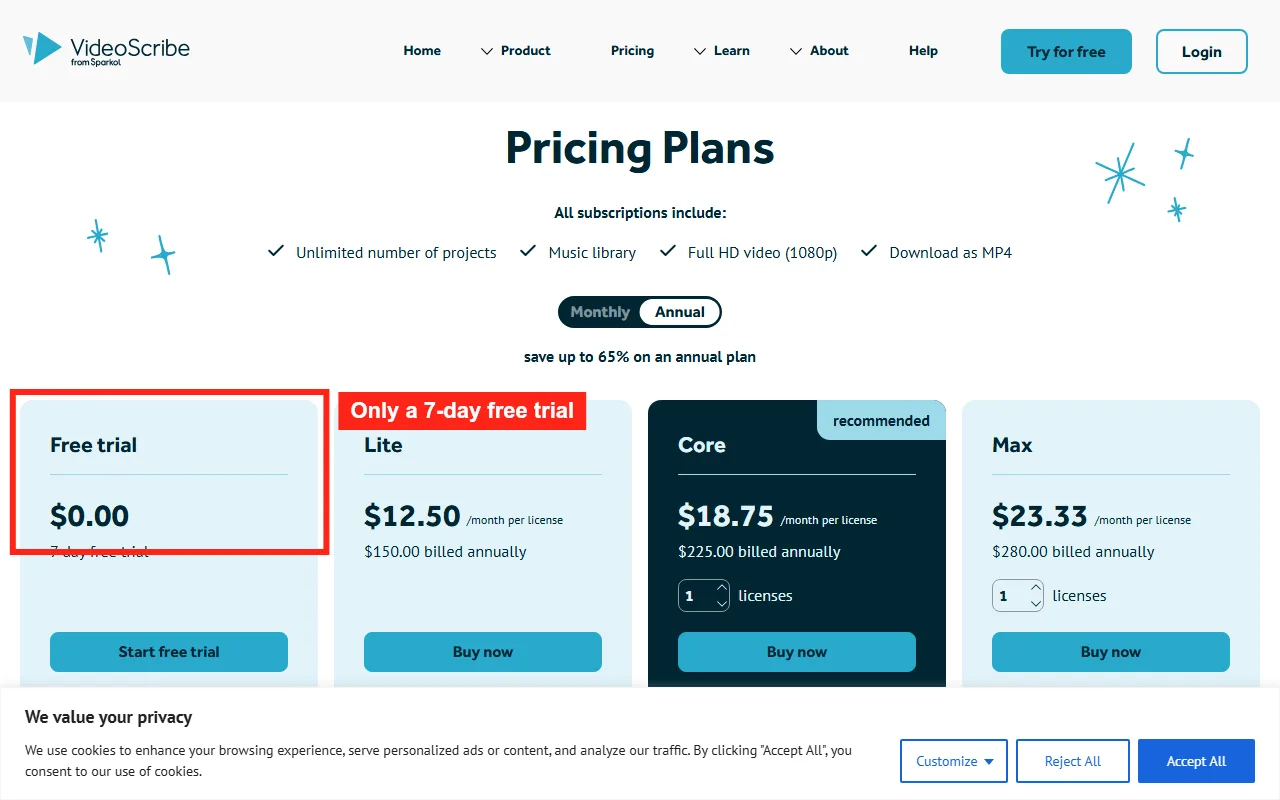Increase Max plan licenses using up arrow
The image size is (1280, 800).
[1036, 588]
